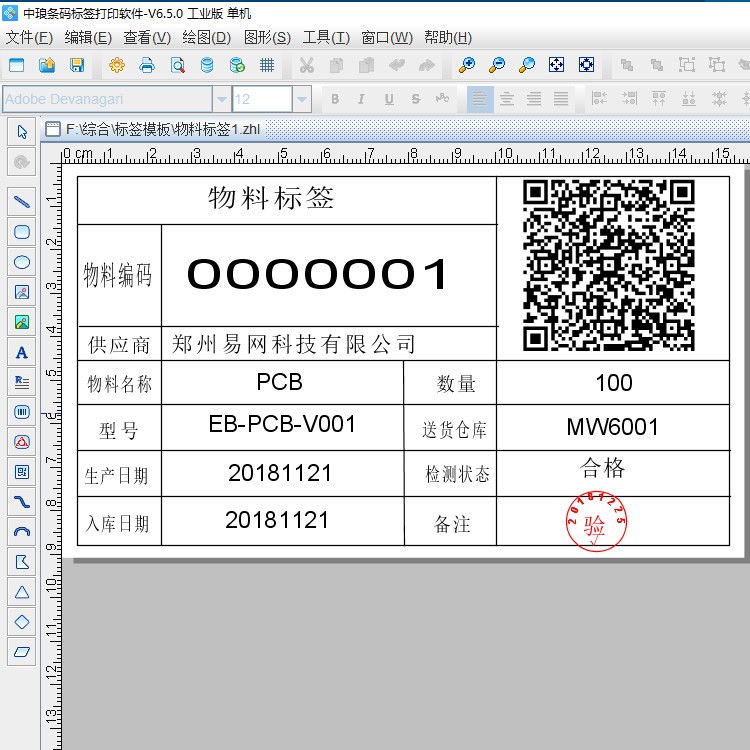
Task: Select the 郑州易网科技有限公司 supplier text
Action: click(x=294, y=344)
